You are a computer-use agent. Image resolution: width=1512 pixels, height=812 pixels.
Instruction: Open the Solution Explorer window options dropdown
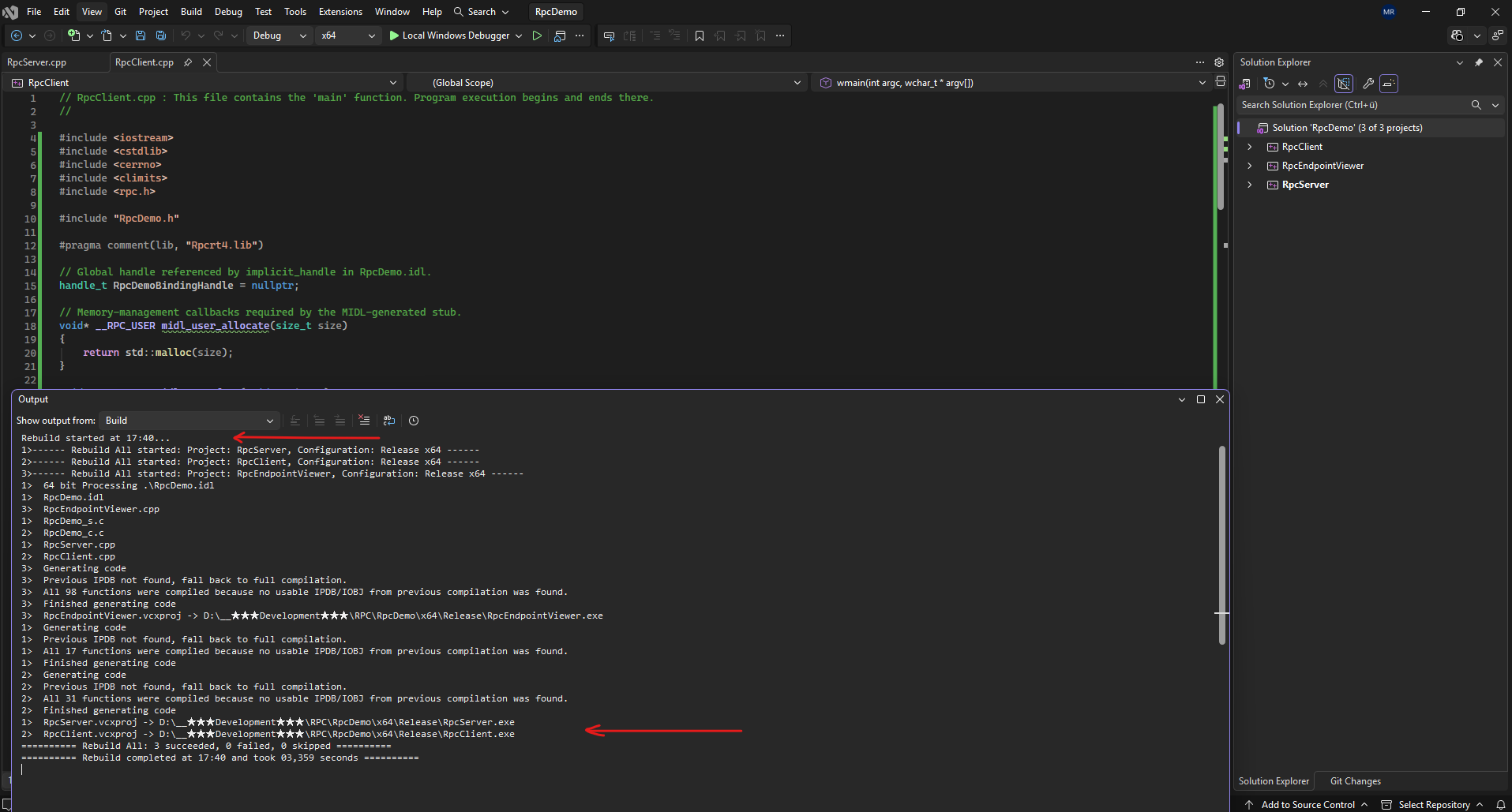[x=1460, y=62]
